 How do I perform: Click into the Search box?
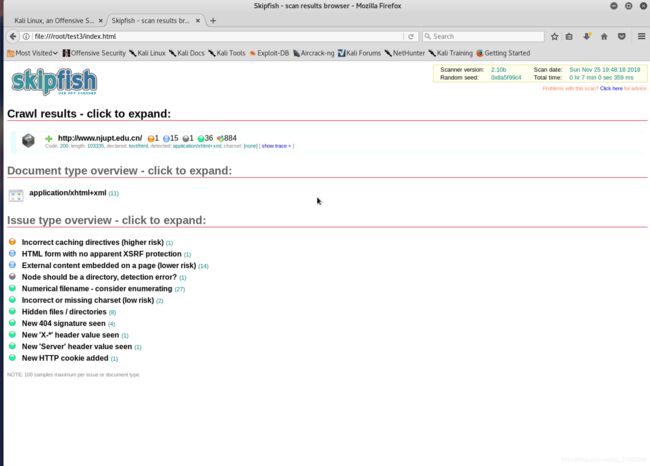(483, 36)
